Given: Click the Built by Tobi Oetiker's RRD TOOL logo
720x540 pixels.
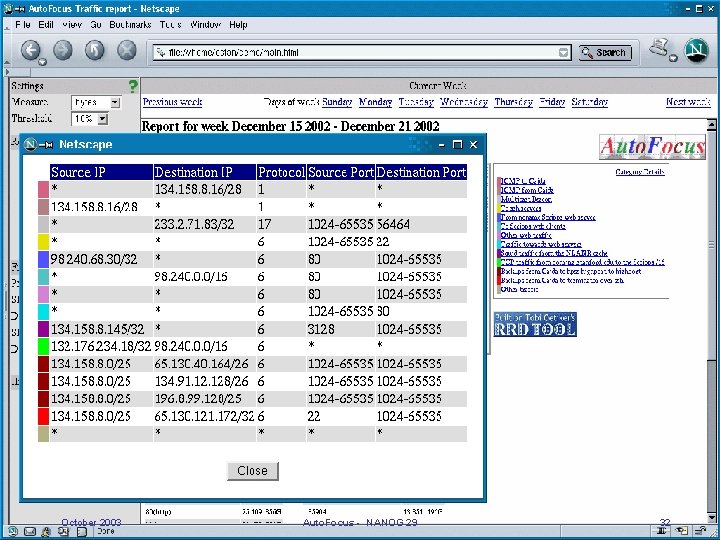Looking at the screenshot, I should point(535,324).
